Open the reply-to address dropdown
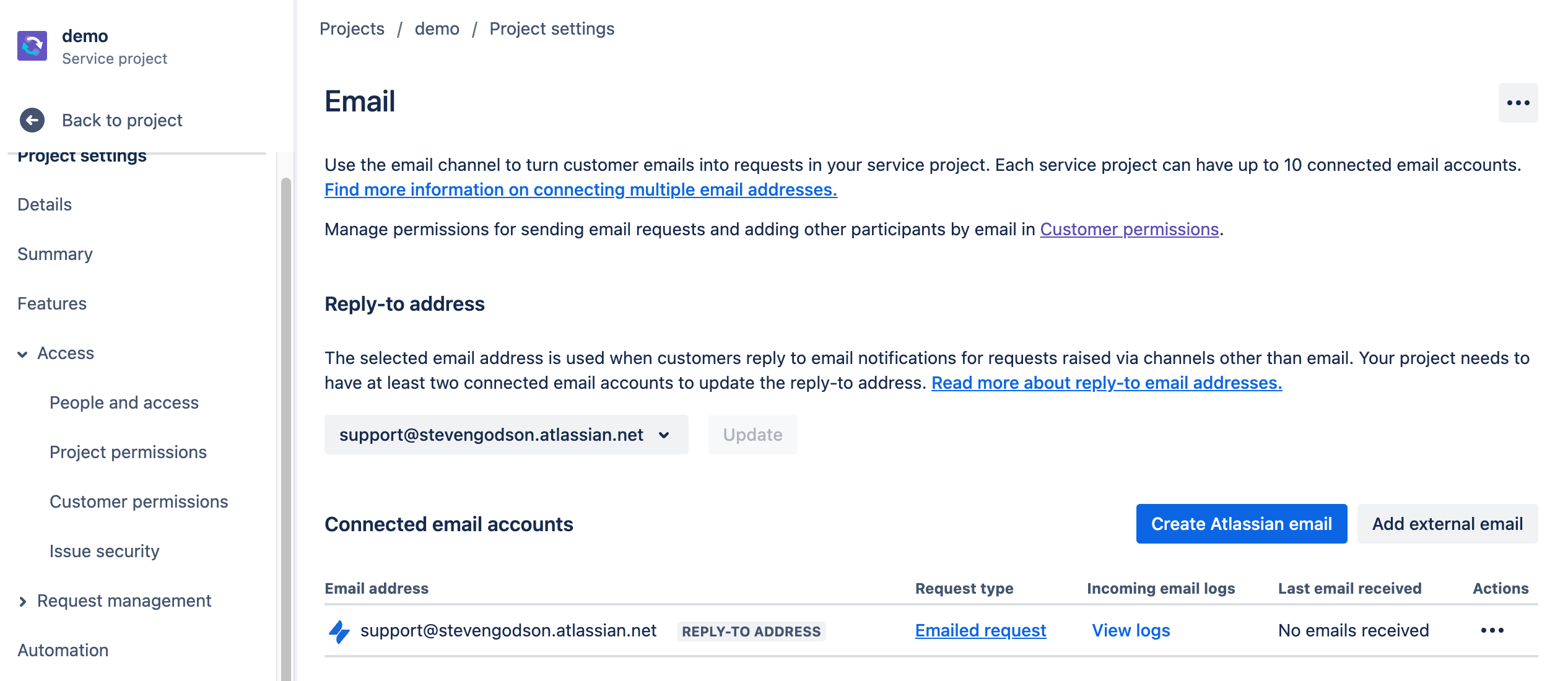The width and height of the screenshot is (1568, 681). tap(506, 435)
